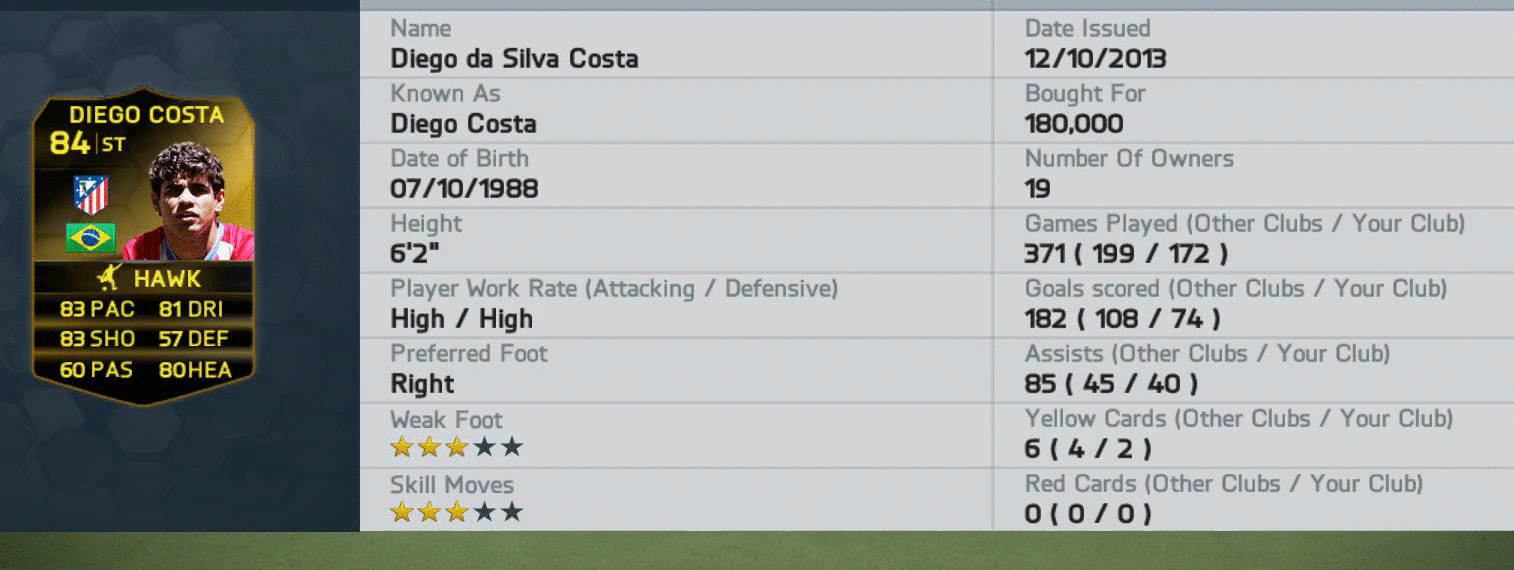
Task: Click the first Weak Foot star
Action: pyautogui.click(x=402, y=447)
